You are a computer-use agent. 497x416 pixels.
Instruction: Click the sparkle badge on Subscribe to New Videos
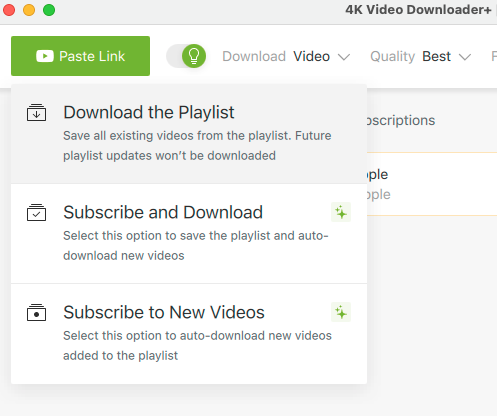[341, 312]
